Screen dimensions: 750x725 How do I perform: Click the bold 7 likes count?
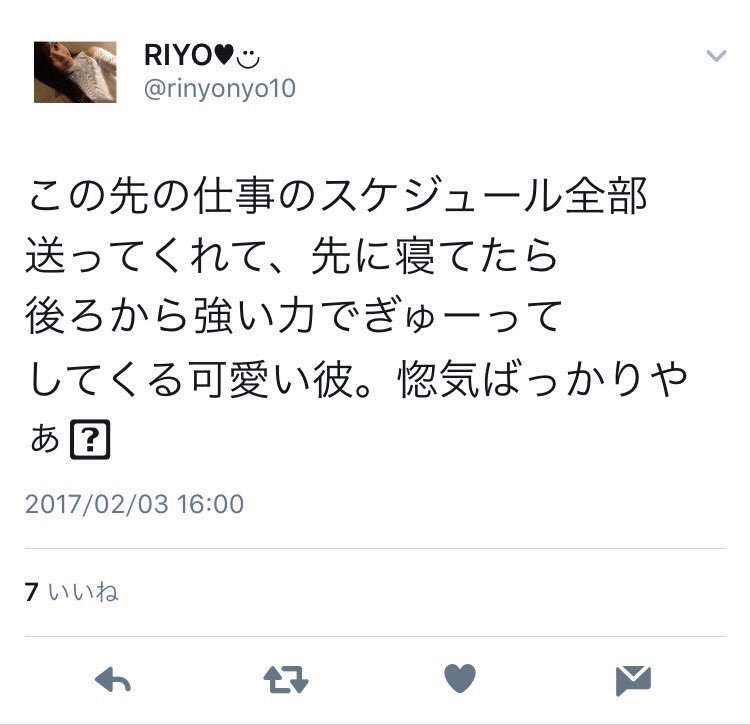(x=32, y=592)
